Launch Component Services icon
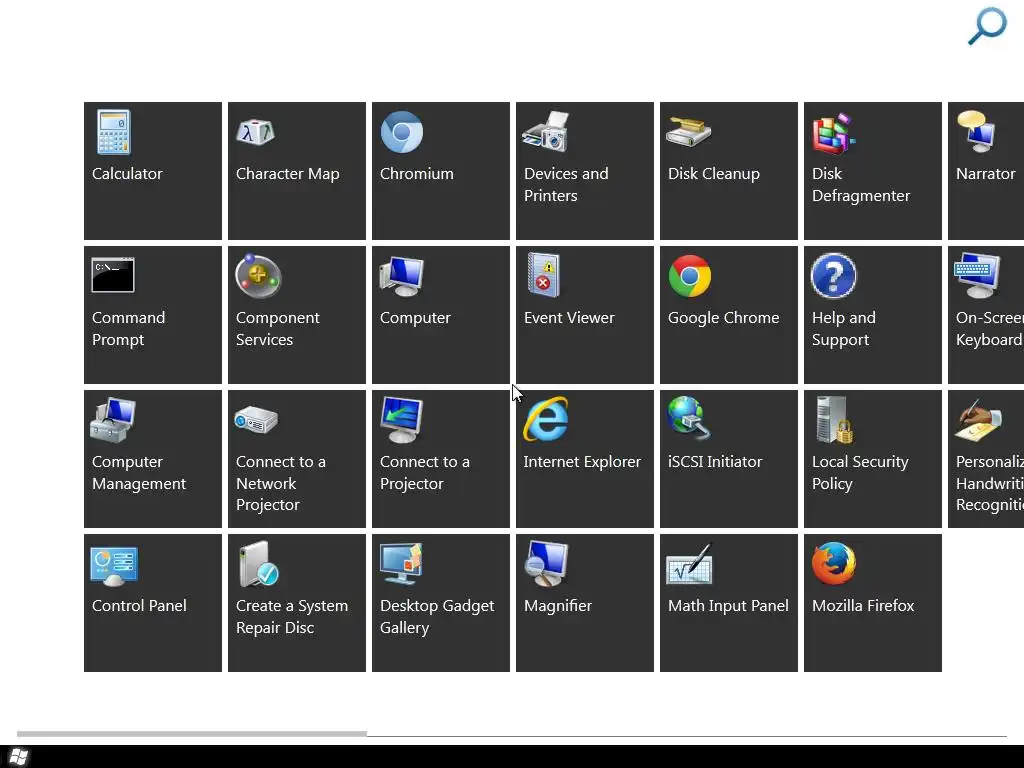 pos(258,276)
